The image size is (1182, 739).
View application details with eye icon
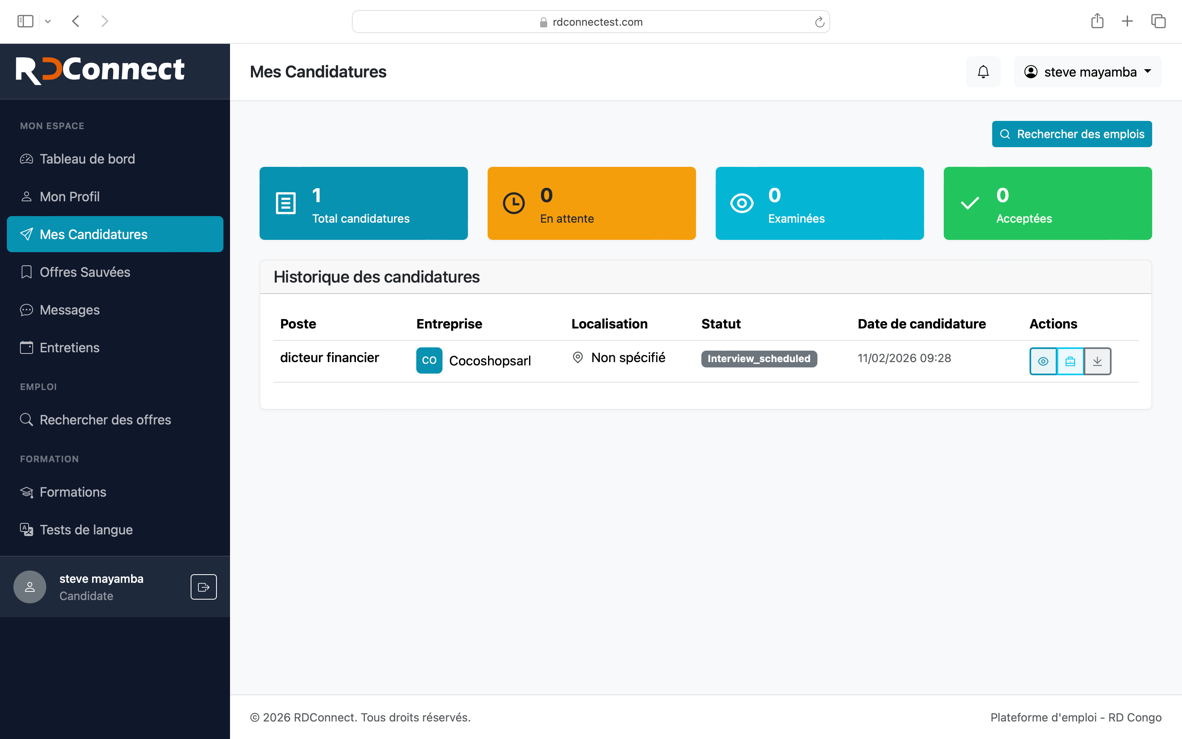click(1043, 361)
